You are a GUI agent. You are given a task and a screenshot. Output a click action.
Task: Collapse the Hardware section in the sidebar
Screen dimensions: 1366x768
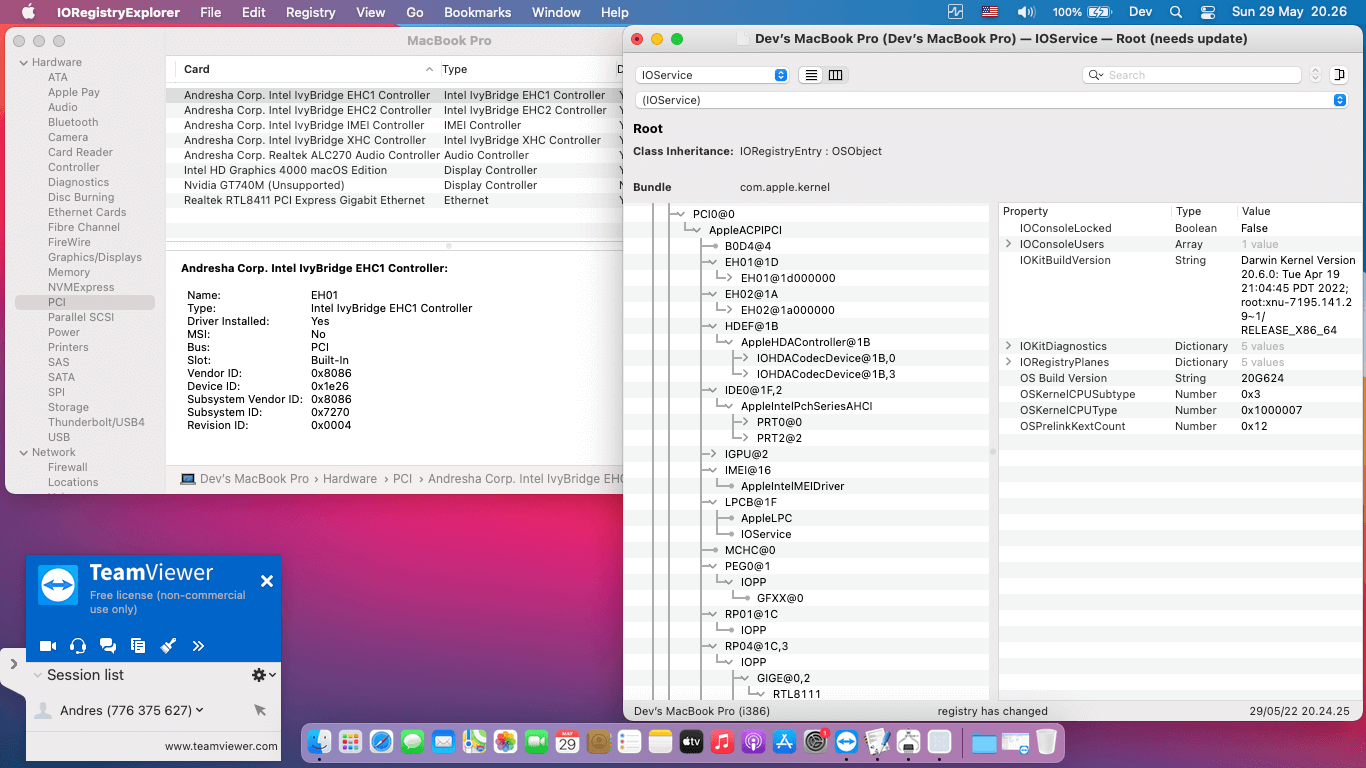pyautogui.click(x=23, y=62)
